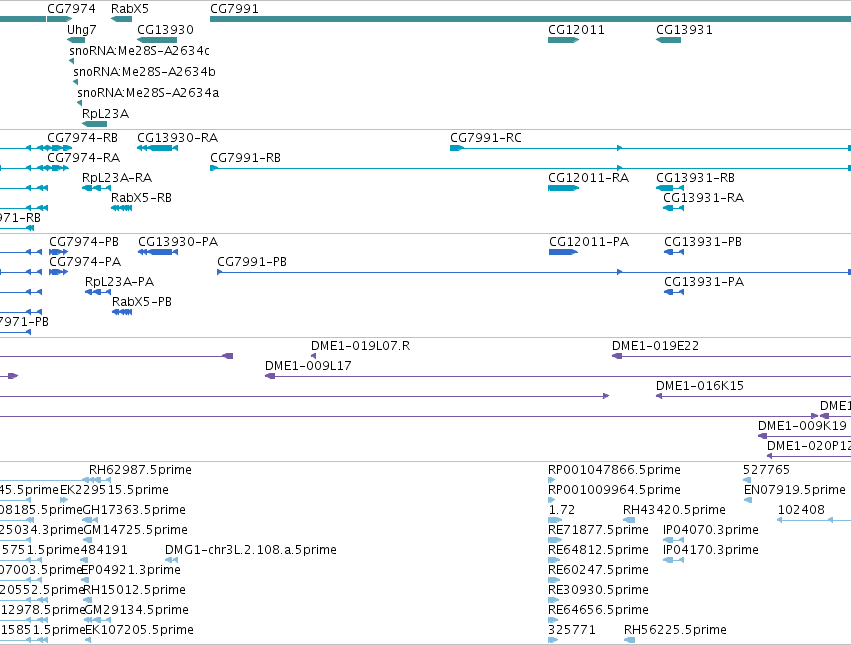851x645 pixels.
Task: Click the Uhg7 gene arrow
Action: 76,40
